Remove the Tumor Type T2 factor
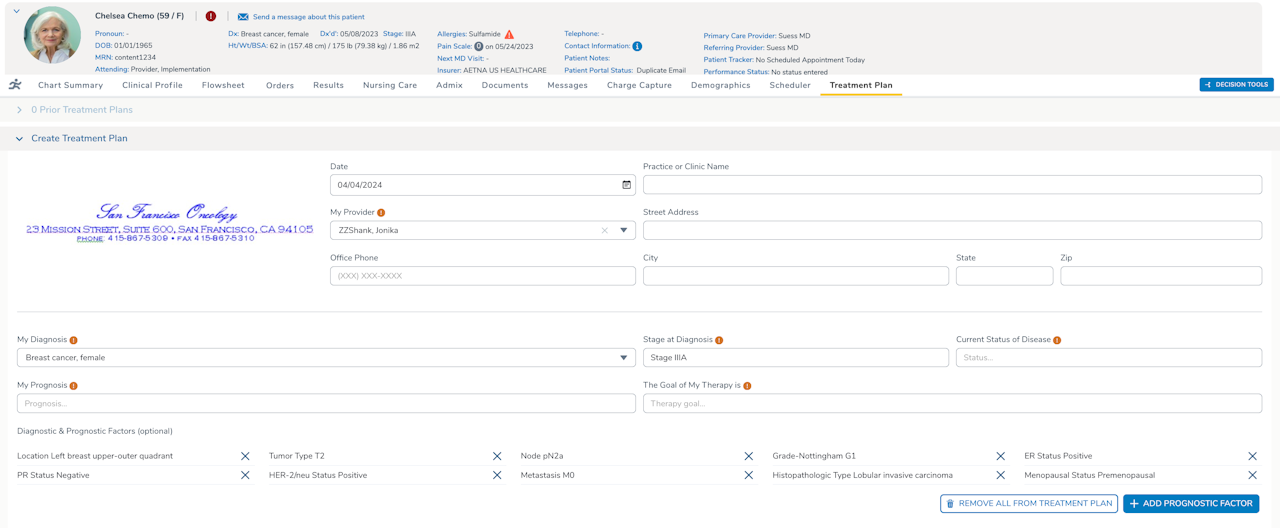 pyautogui.click(x=497, y=456)
